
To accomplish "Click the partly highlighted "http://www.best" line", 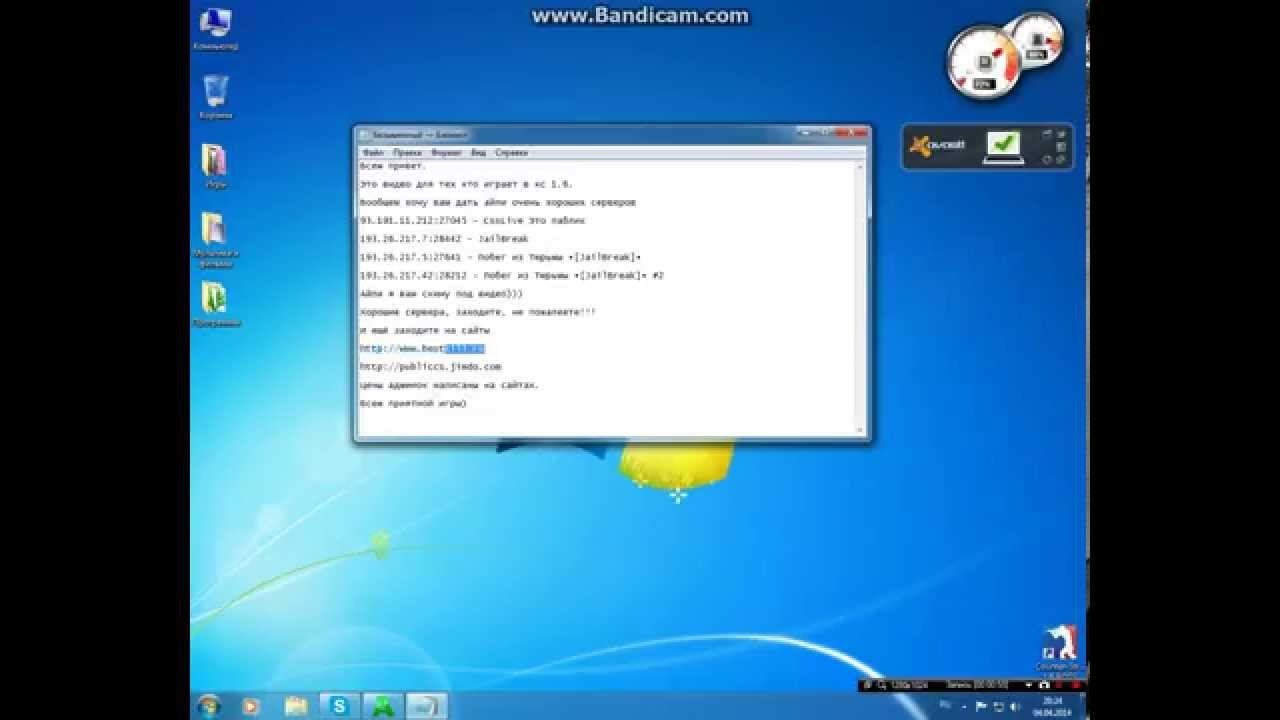I will click(422, 348).
